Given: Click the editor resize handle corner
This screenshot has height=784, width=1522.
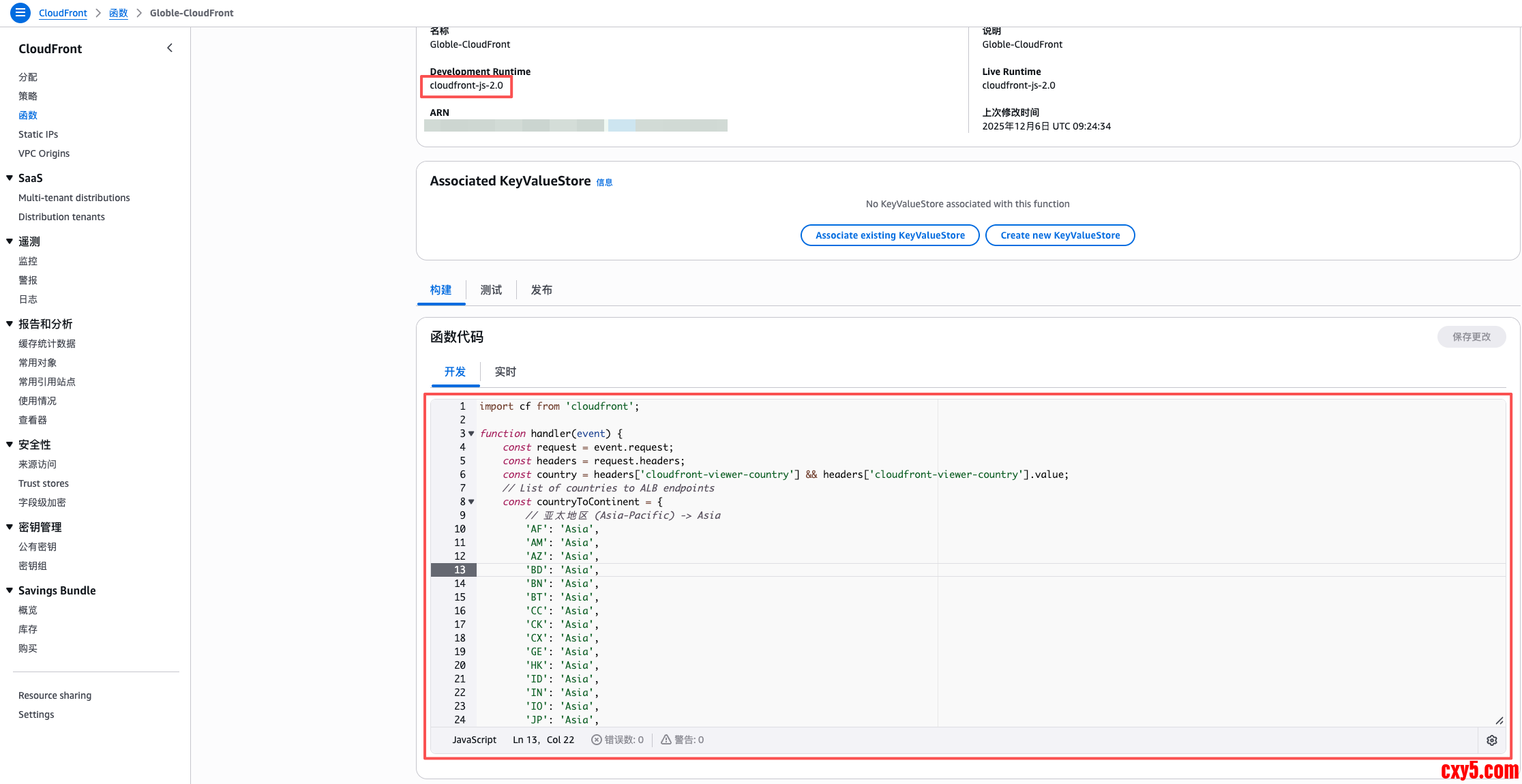Looking at the screenshot, I should tap(1499, 721).
